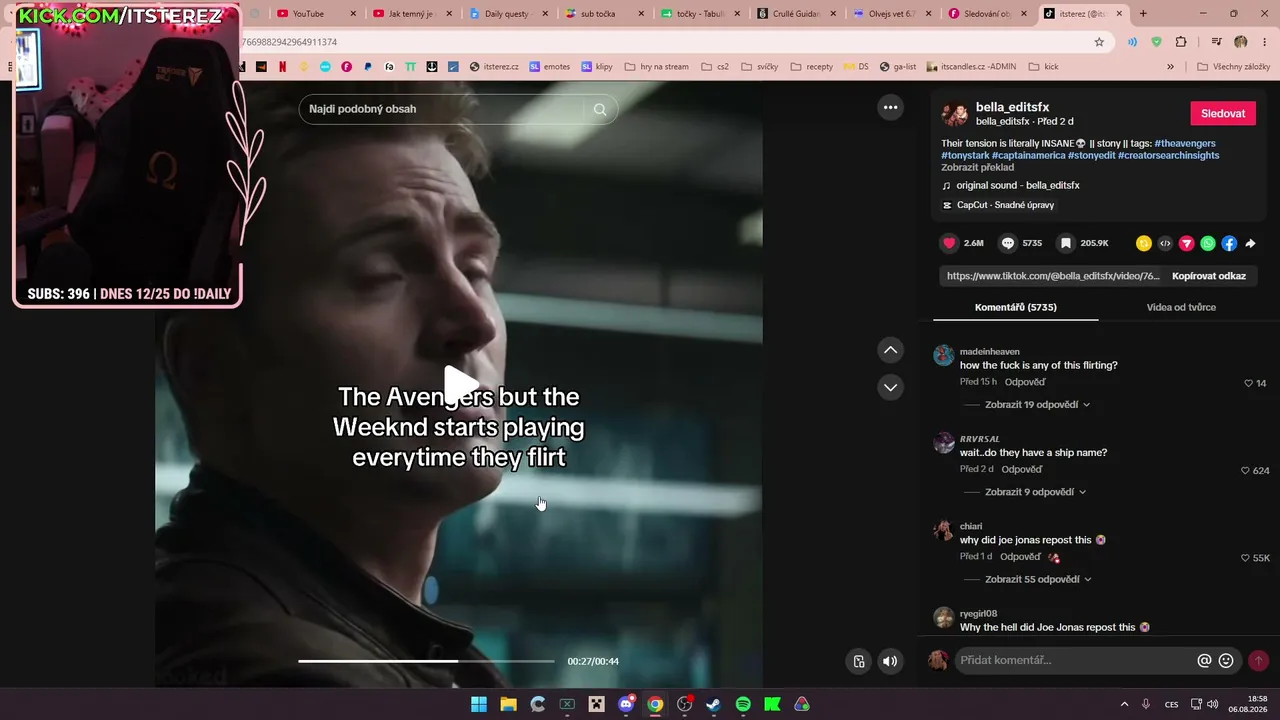
Task: Open File Explorer from the taskbar
Action: click(x=508, y=704)
